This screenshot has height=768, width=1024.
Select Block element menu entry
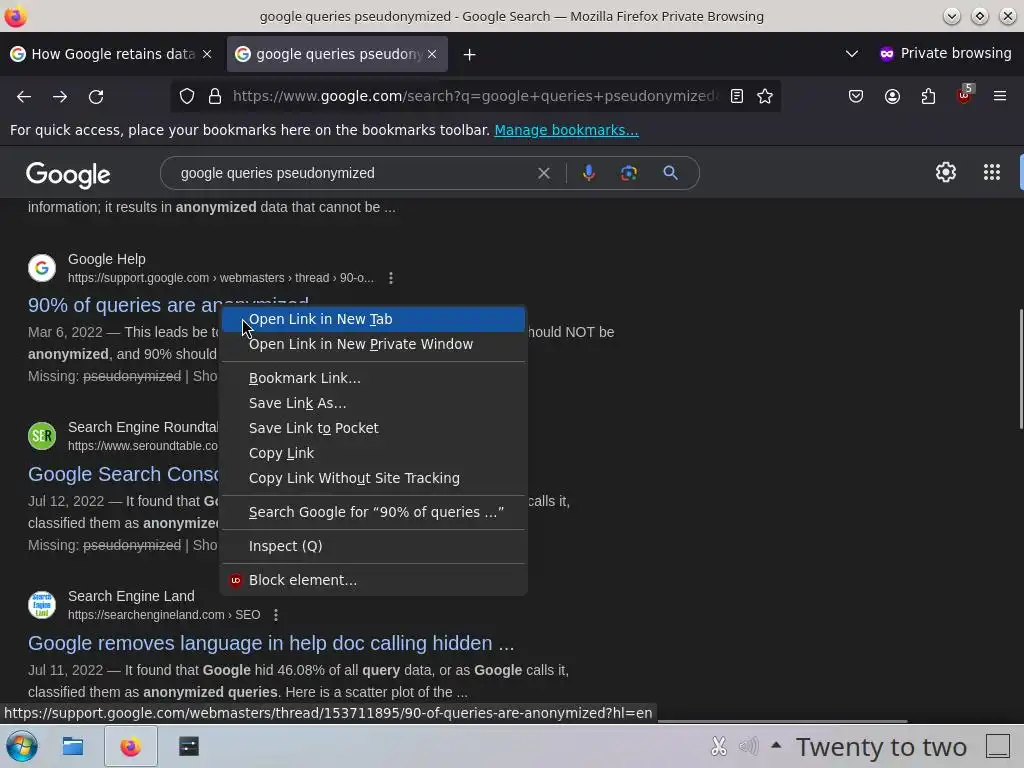point(373,580)
